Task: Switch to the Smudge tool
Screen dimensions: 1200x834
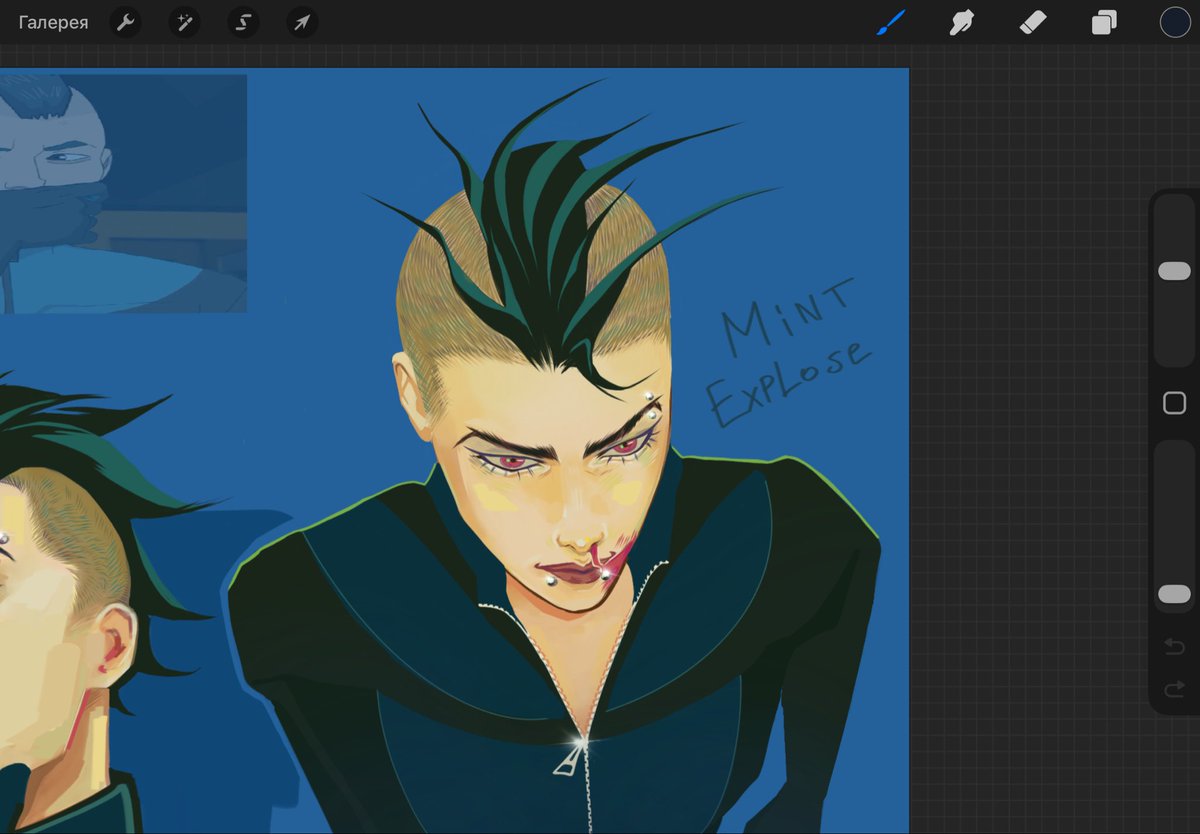Action: pos(961,22)
